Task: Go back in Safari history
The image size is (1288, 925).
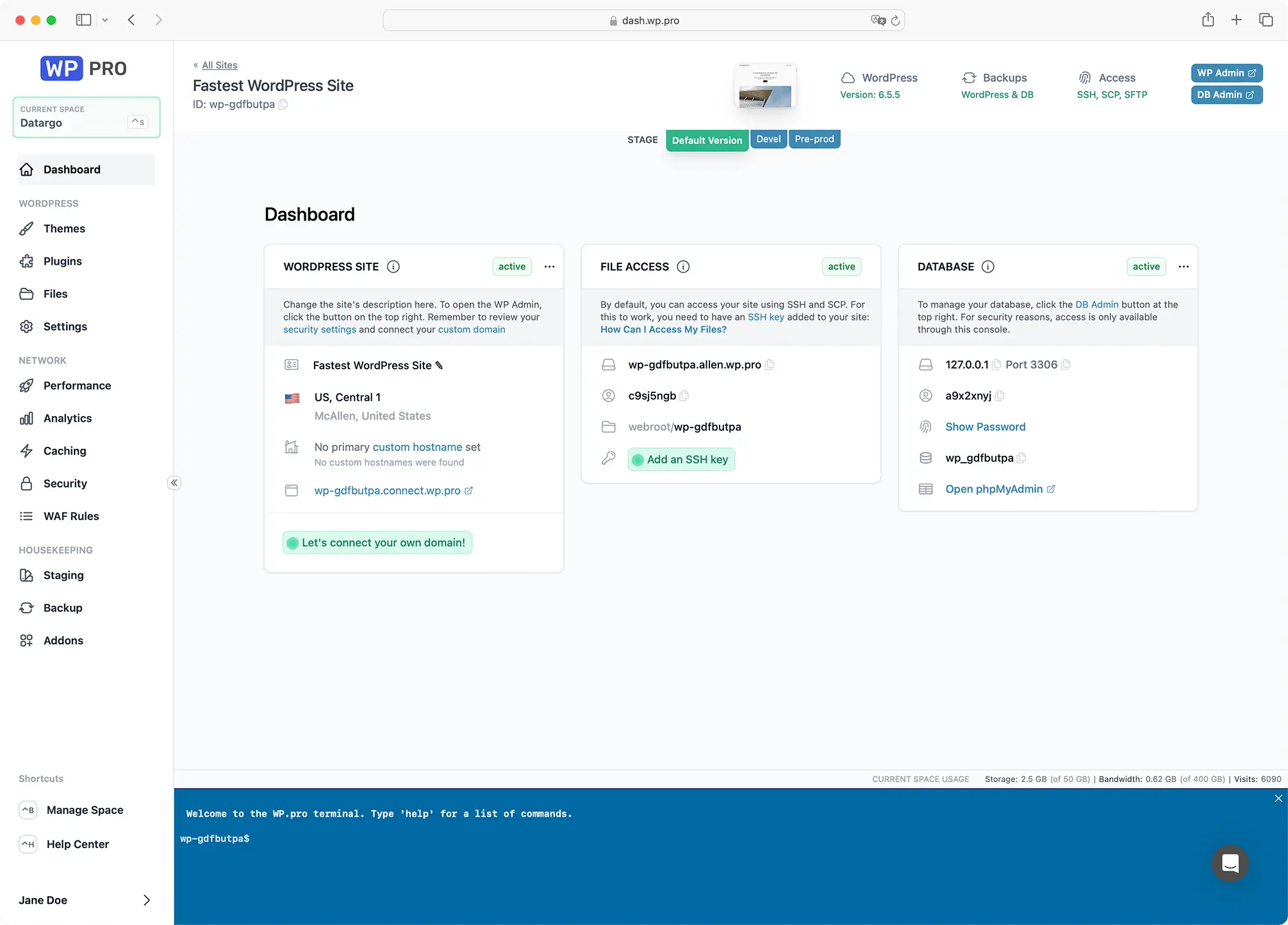Action: pos(131,20)
